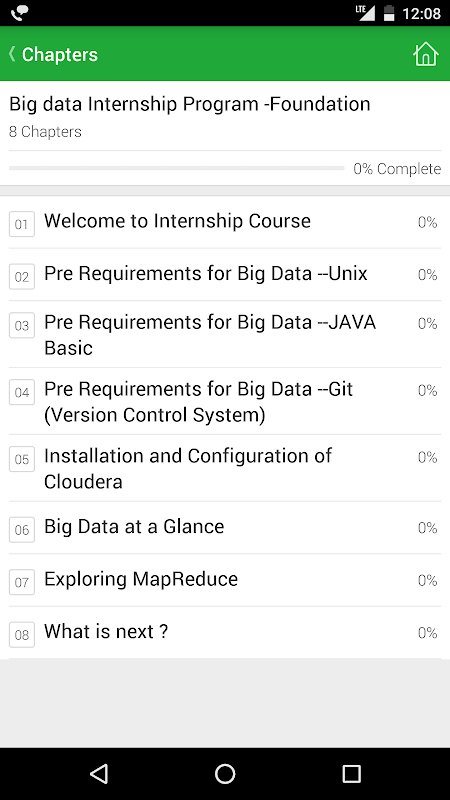
Task: Tap the 0% Complete progress label
Action: [397, 169]
